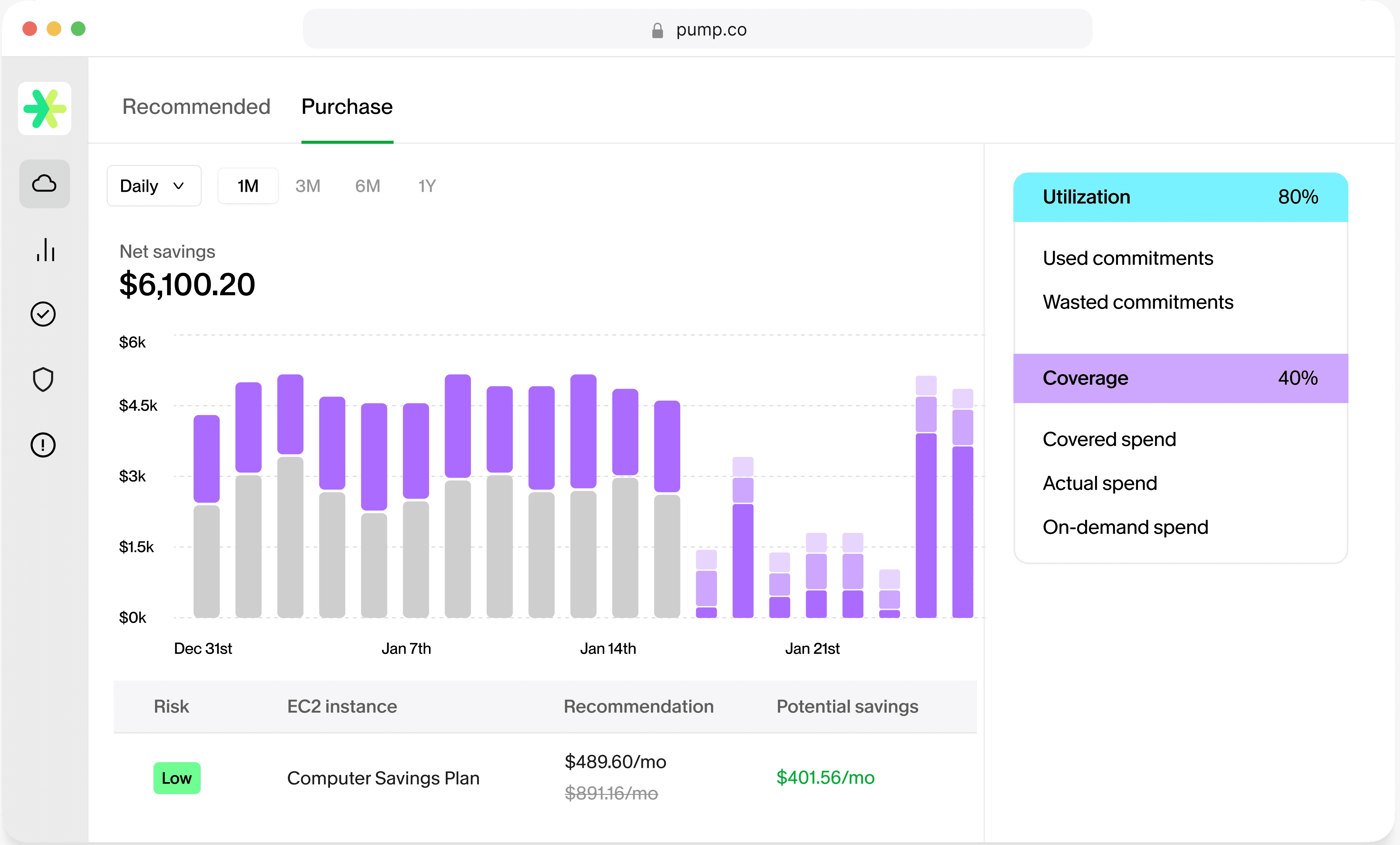Switch time range to 6M
The height and width of the screenshot is (845, 1400).
point(368,186)
